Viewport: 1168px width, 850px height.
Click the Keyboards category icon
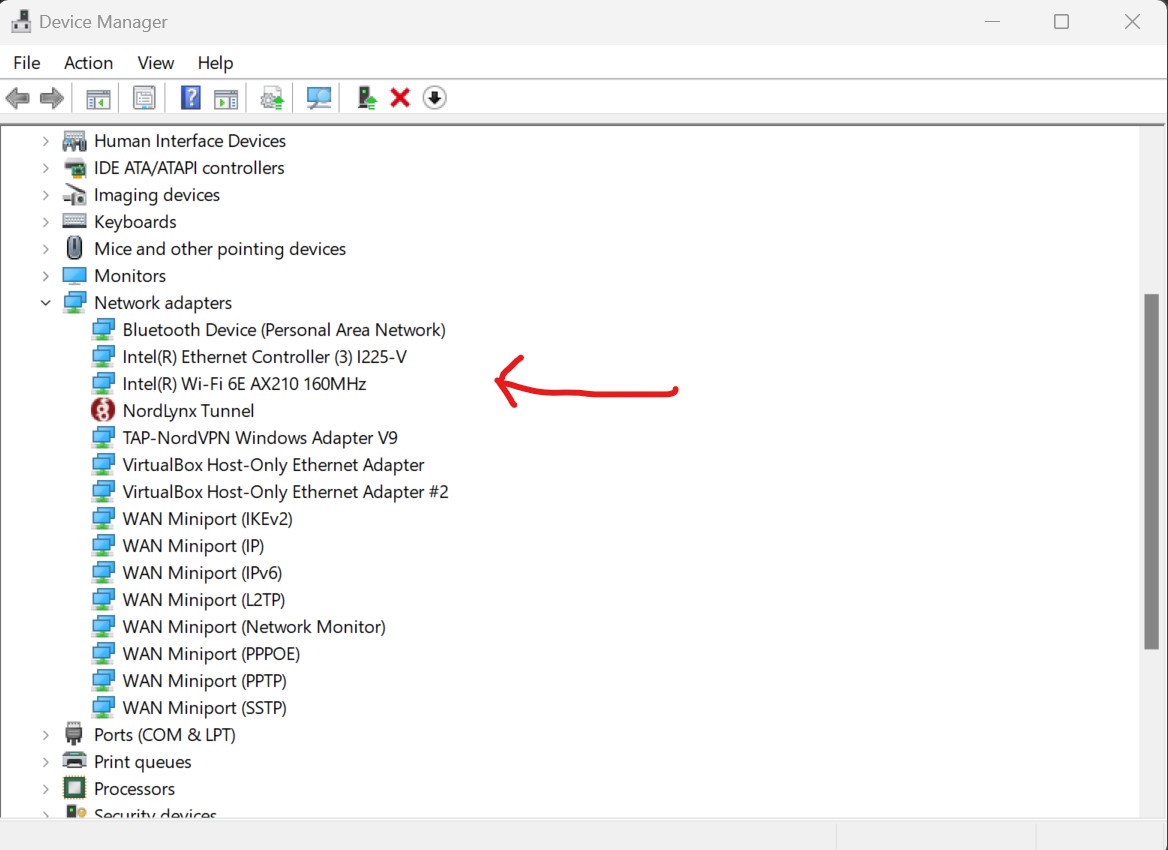click(x=74, y=221)
